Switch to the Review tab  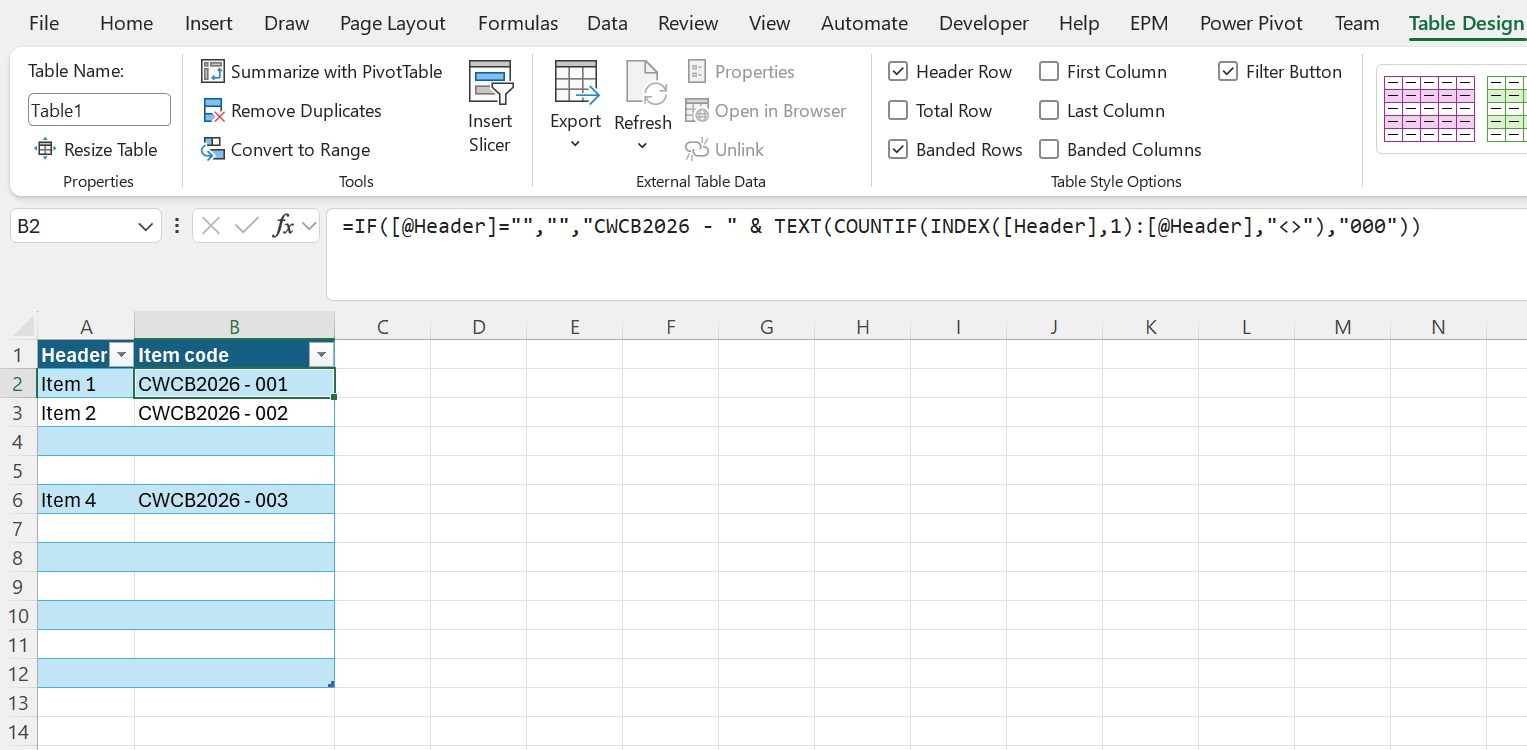[x=688, y=23]
